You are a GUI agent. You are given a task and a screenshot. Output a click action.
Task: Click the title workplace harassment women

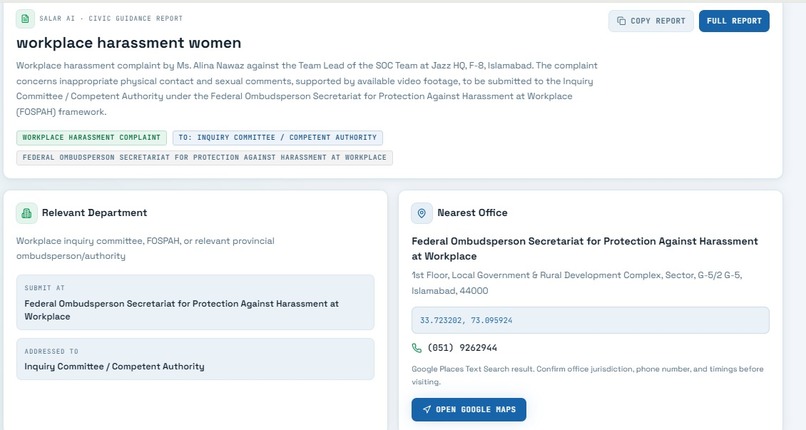click(129, 43)
